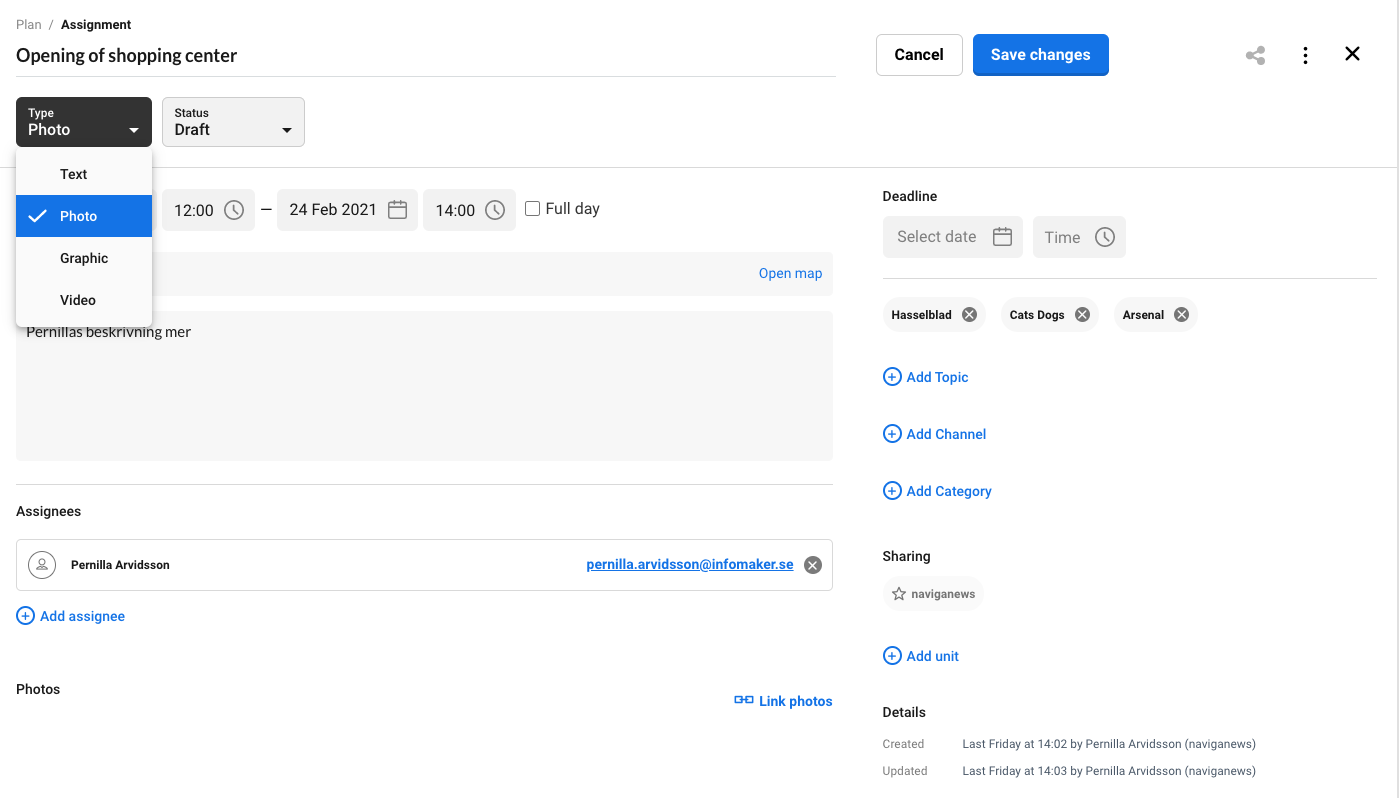Remove assignee Pernilla Arvidsson
Viewport: 1399px width, 798px height.
tap(813, 565)
